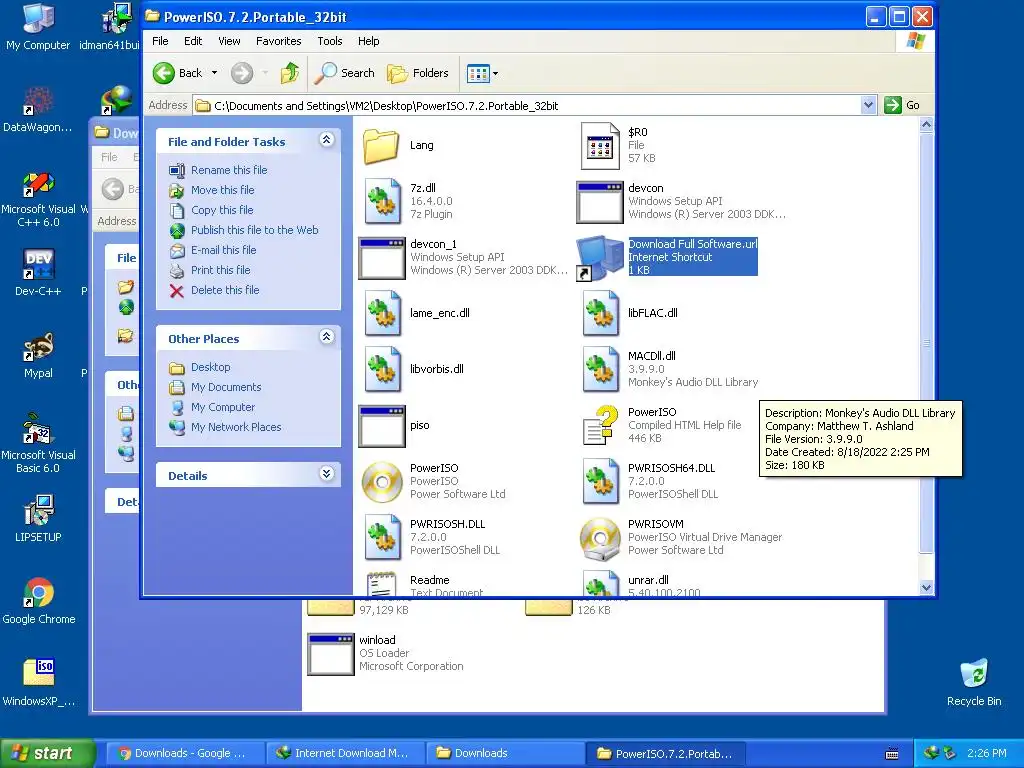The width and height of the screenshot is (1024, 768).
Task: Switch to Downloads folder taskbar button
Action: (x=503, y=754)
